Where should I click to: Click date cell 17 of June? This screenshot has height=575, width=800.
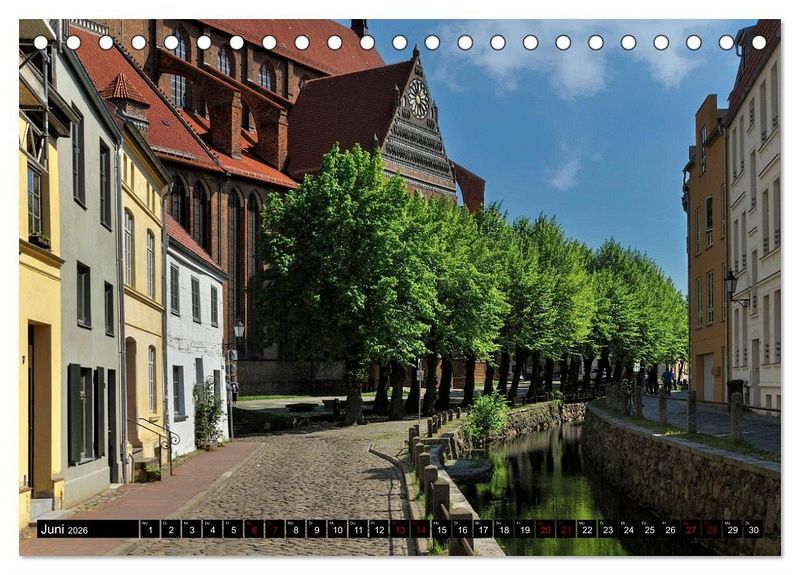pos(483,529)
